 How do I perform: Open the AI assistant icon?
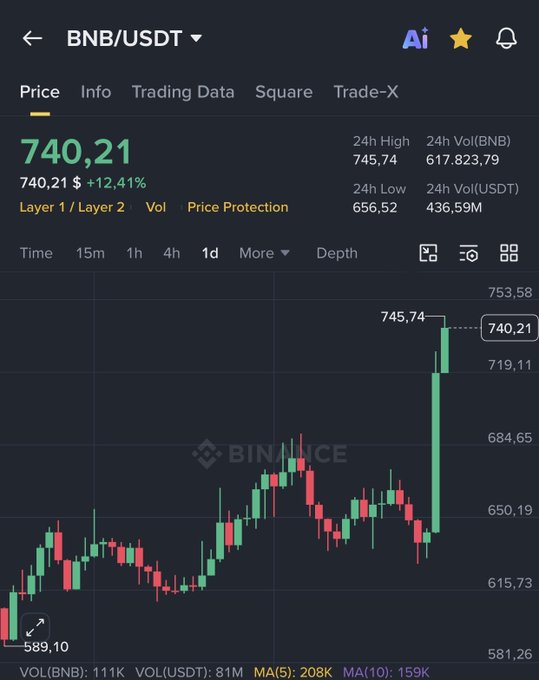coord(415,38)
